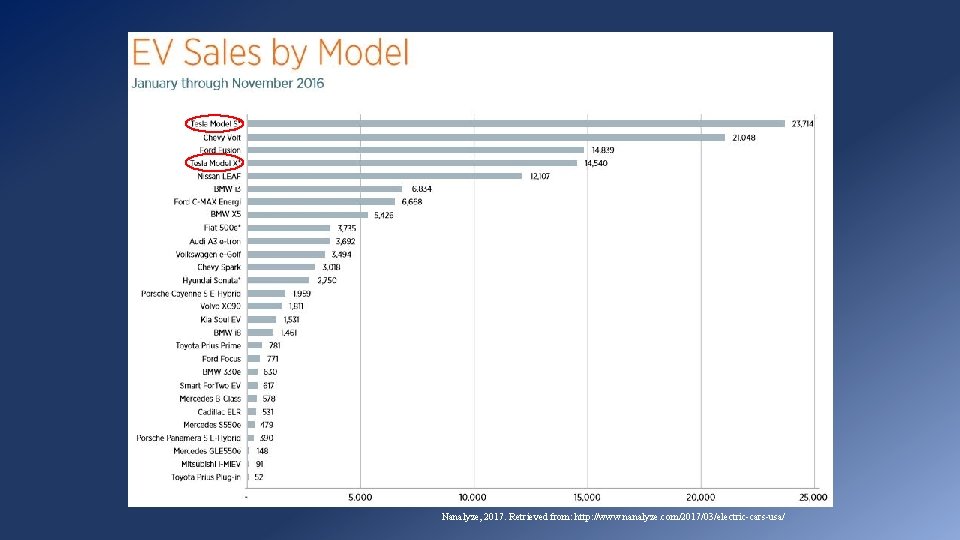
Task: Select the 'Nissan LEAF' row label
Action: (x=219, y=176)
